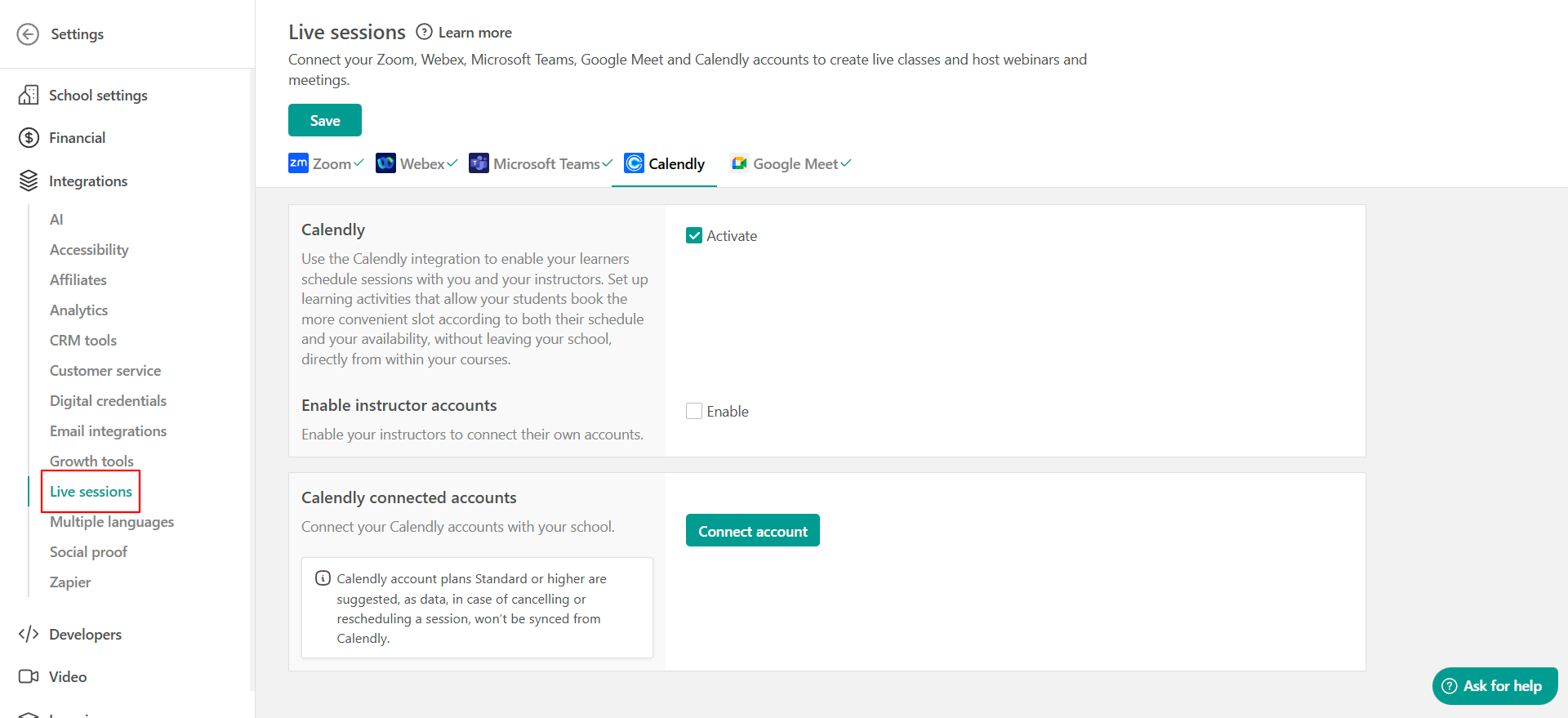Open the Learn more link
The height and width of the screenshot is (718, 1568).
click(474, 33)
